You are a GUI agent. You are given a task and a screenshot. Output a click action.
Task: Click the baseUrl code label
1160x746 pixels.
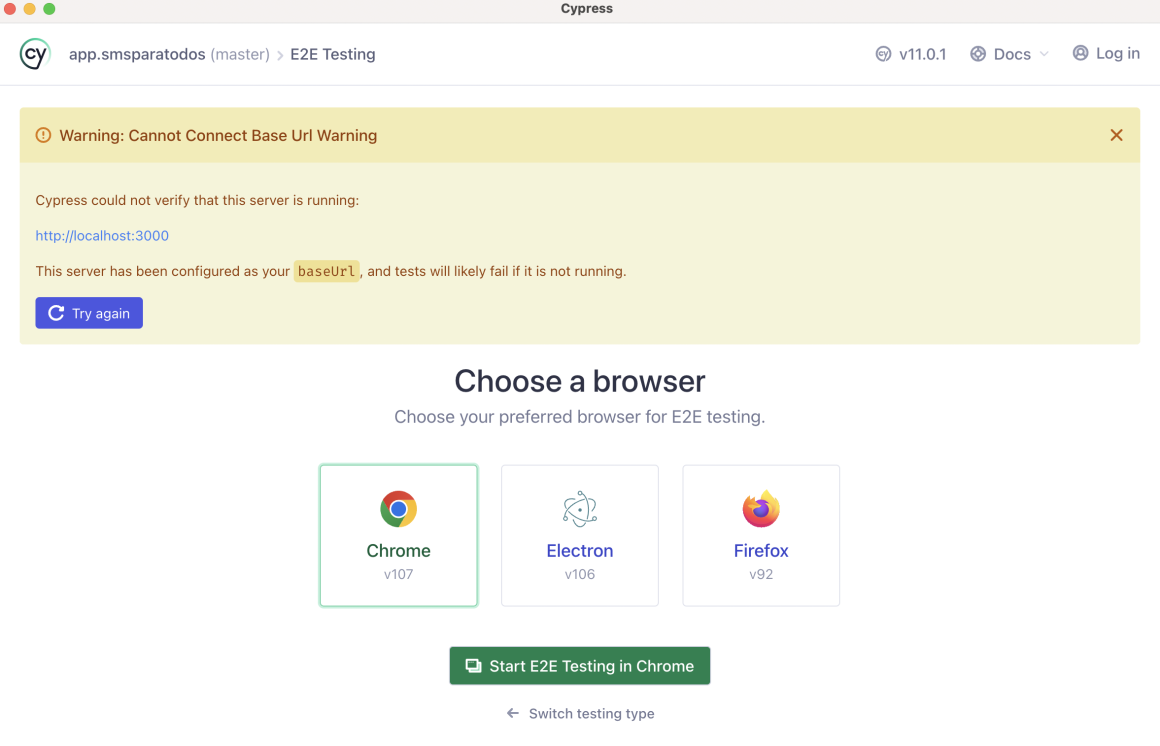click(327, 271)
